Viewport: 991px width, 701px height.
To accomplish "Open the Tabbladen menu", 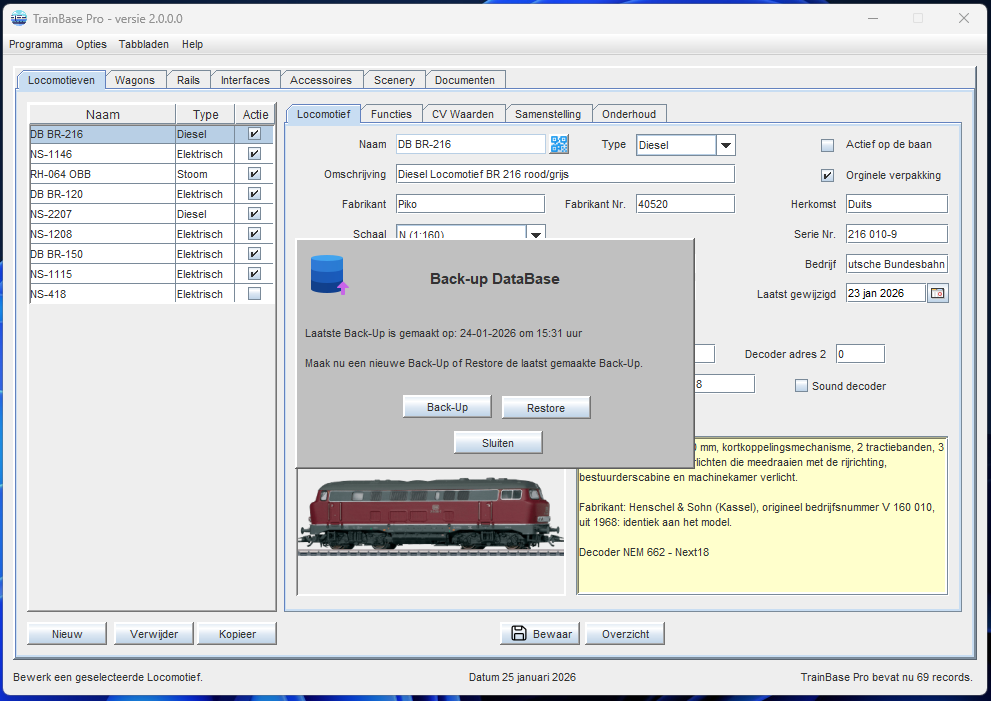I will pyautogui.click(x=143, y=44).
